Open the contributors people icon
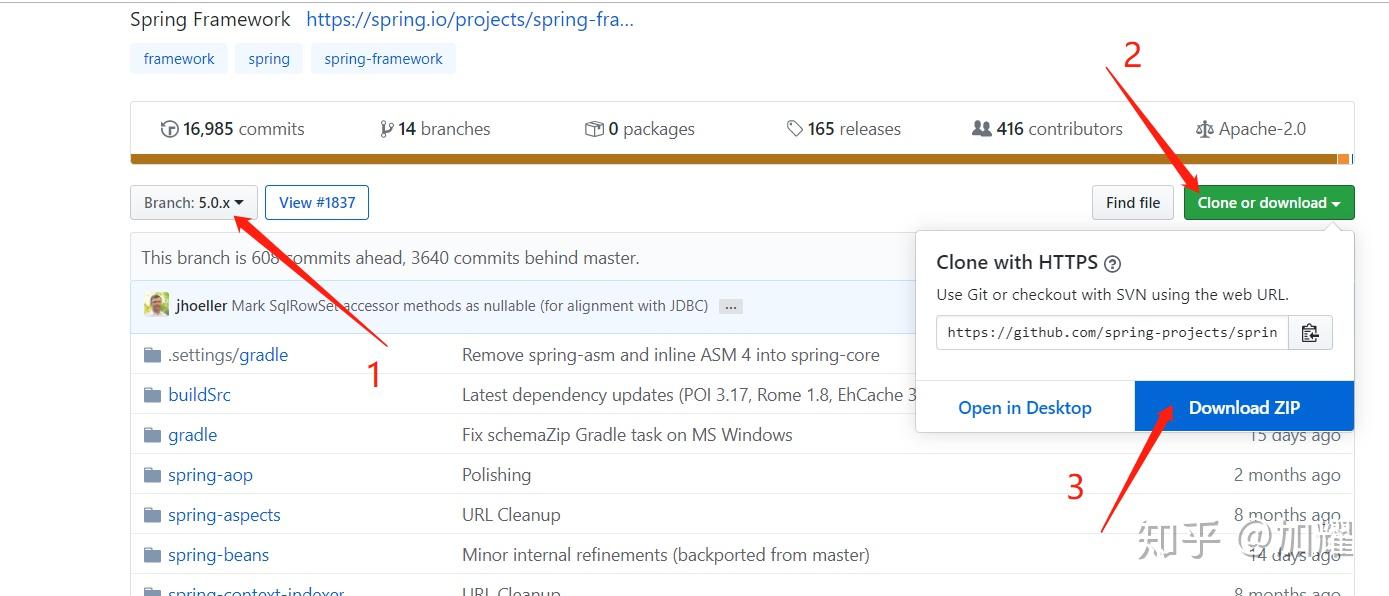 pyautogui.click(x=981, y=129)
